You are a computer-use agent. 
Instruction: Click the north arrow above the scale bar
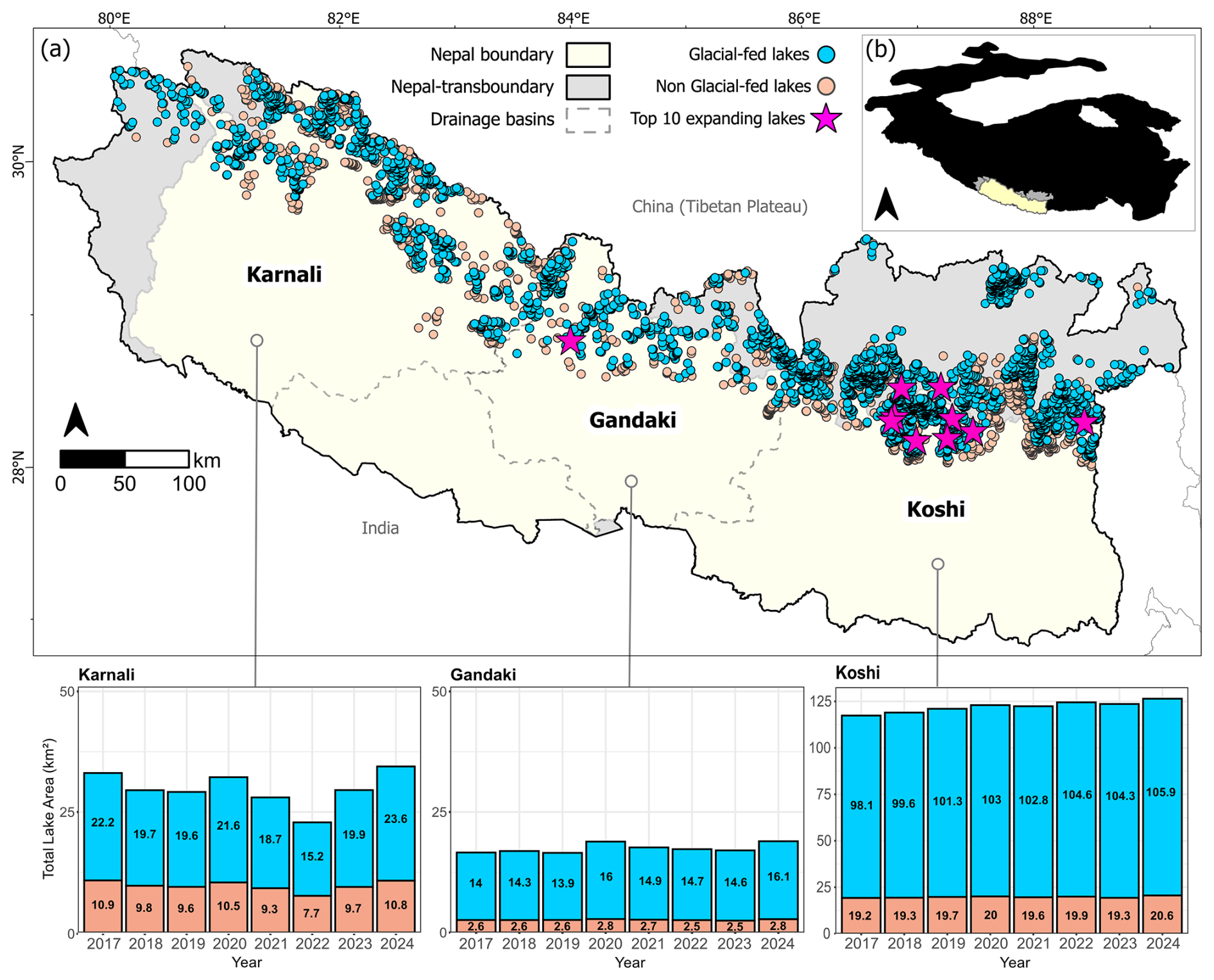[76, 420]
